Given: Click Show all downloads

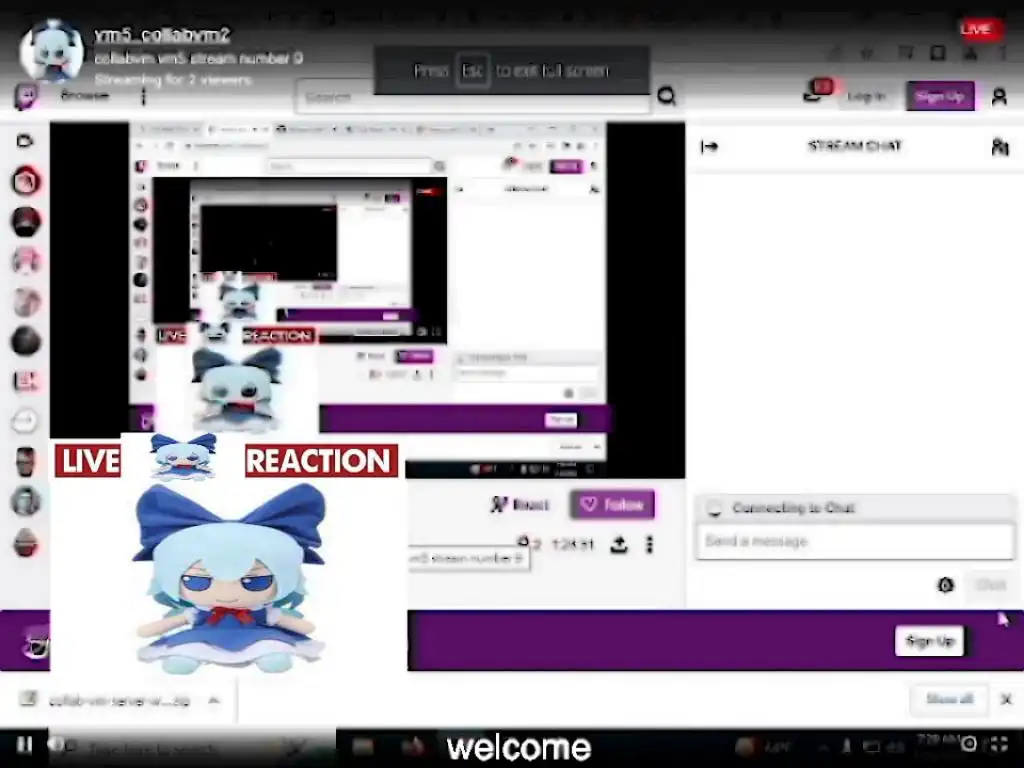Looking at the screenshot, I should coord(950,699).
